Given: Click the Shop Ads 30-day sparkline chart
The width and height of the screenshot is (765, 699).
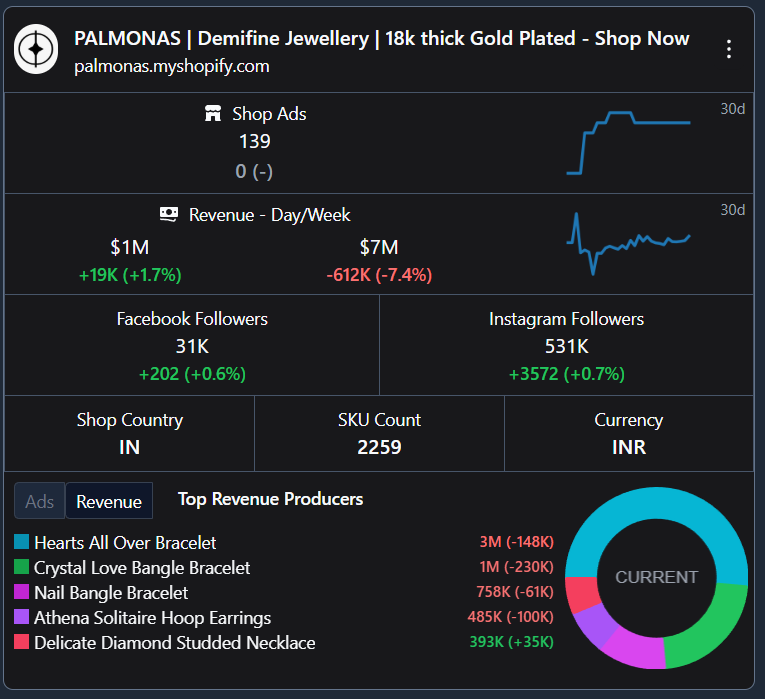Looking at the screenshot, I should pos(628,142).
